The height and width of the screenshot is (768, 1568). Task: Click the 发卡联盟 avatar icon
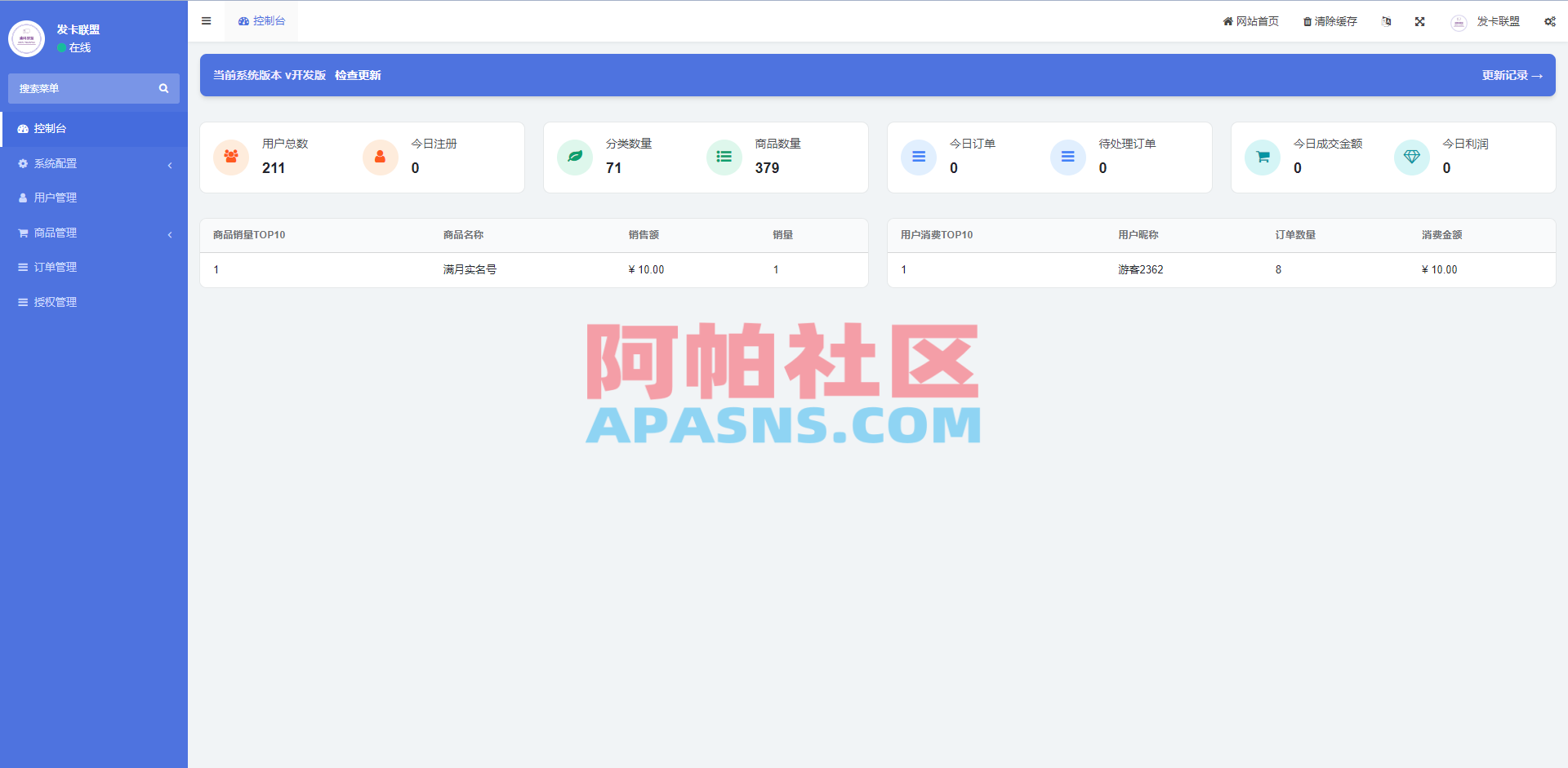1459,23
